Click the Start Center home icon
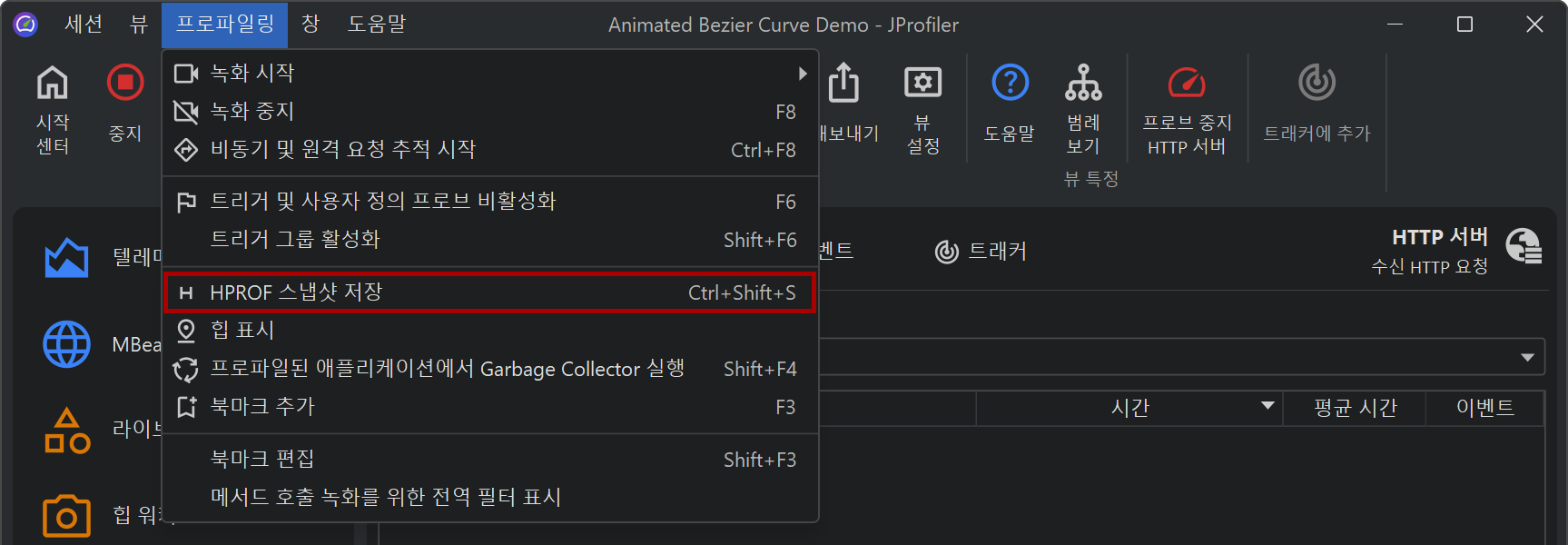 point(52,84)
